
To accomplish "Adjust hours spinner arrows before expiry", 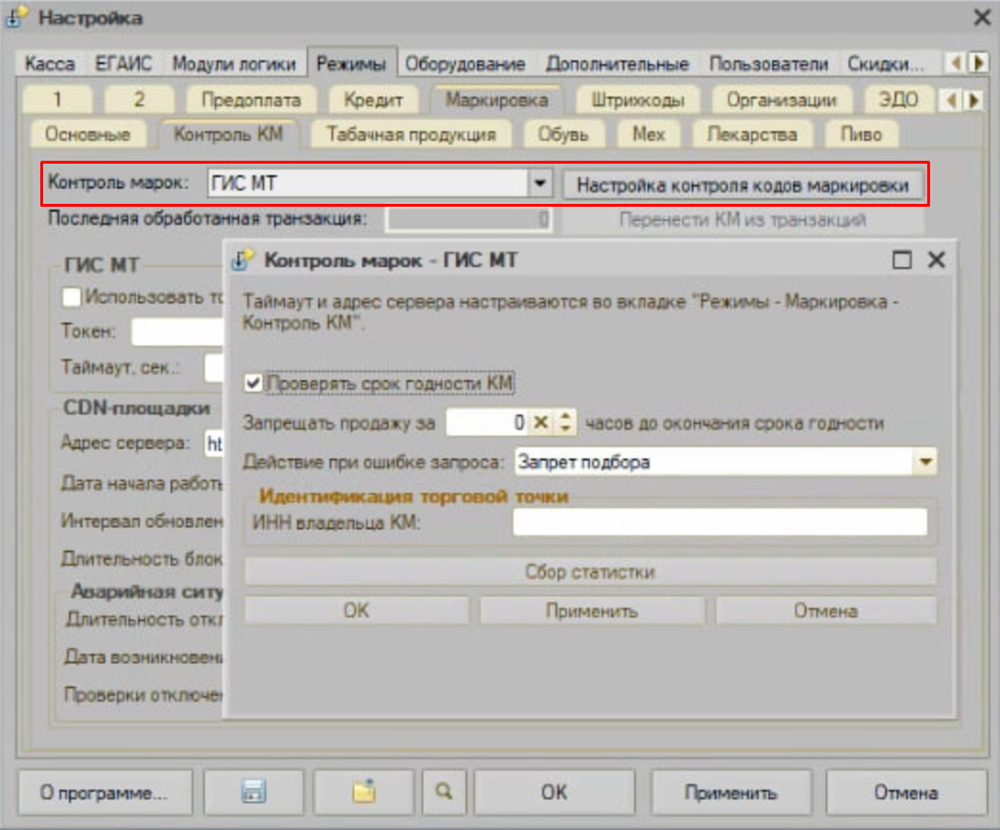I will click(x=566, y=423).
